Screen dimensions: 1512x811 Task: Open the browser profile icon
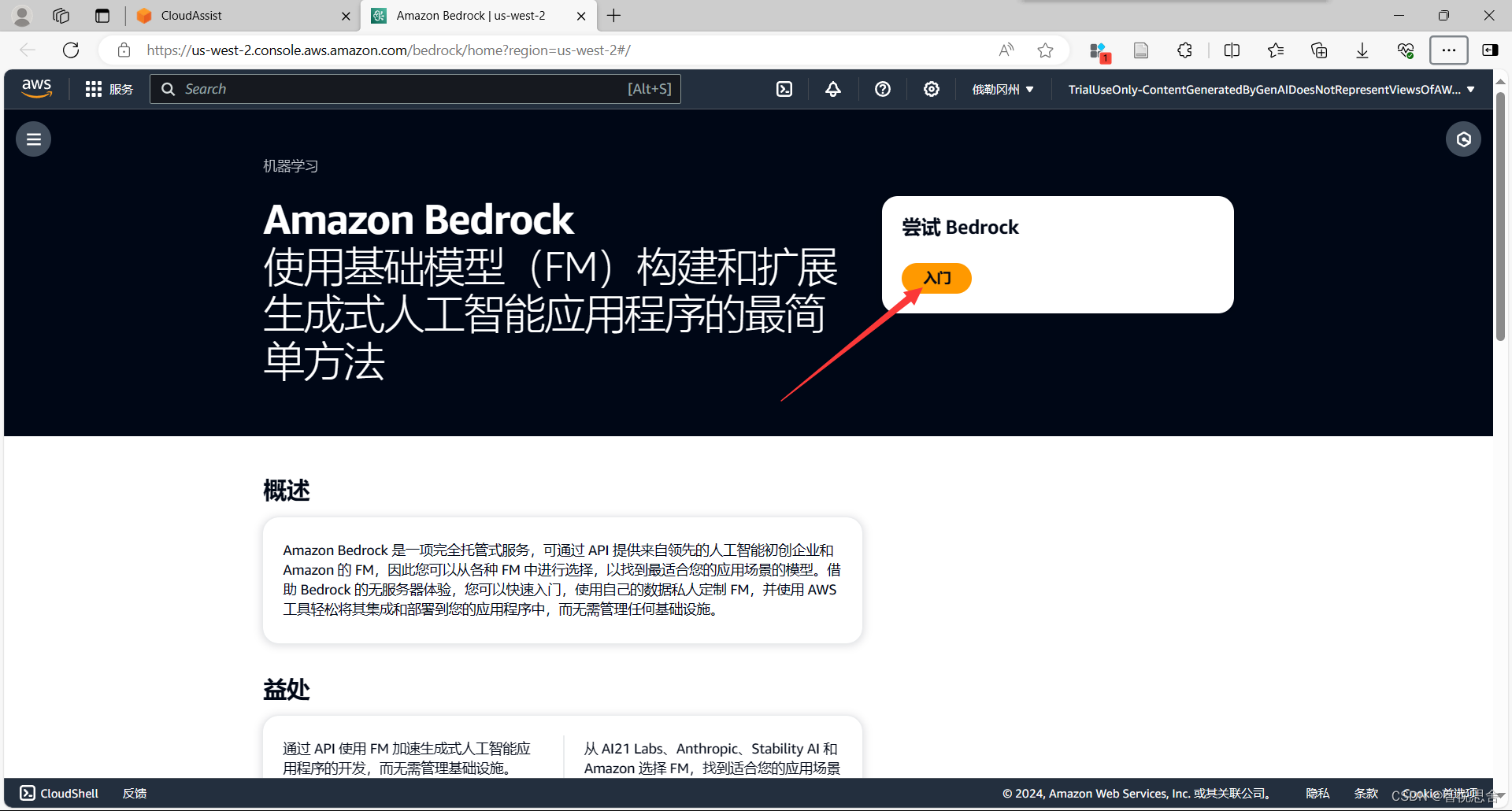click(x=22, y=16)
